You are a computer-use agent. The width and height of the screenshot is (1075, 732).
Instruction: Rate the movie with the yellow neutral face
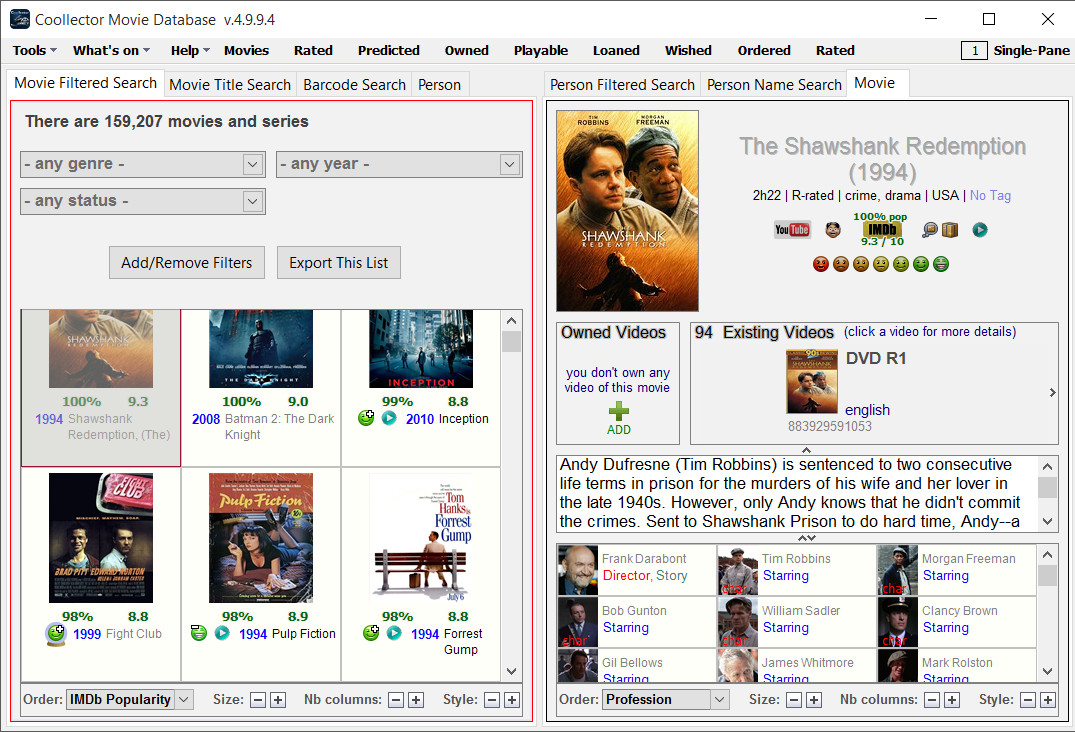881,264
